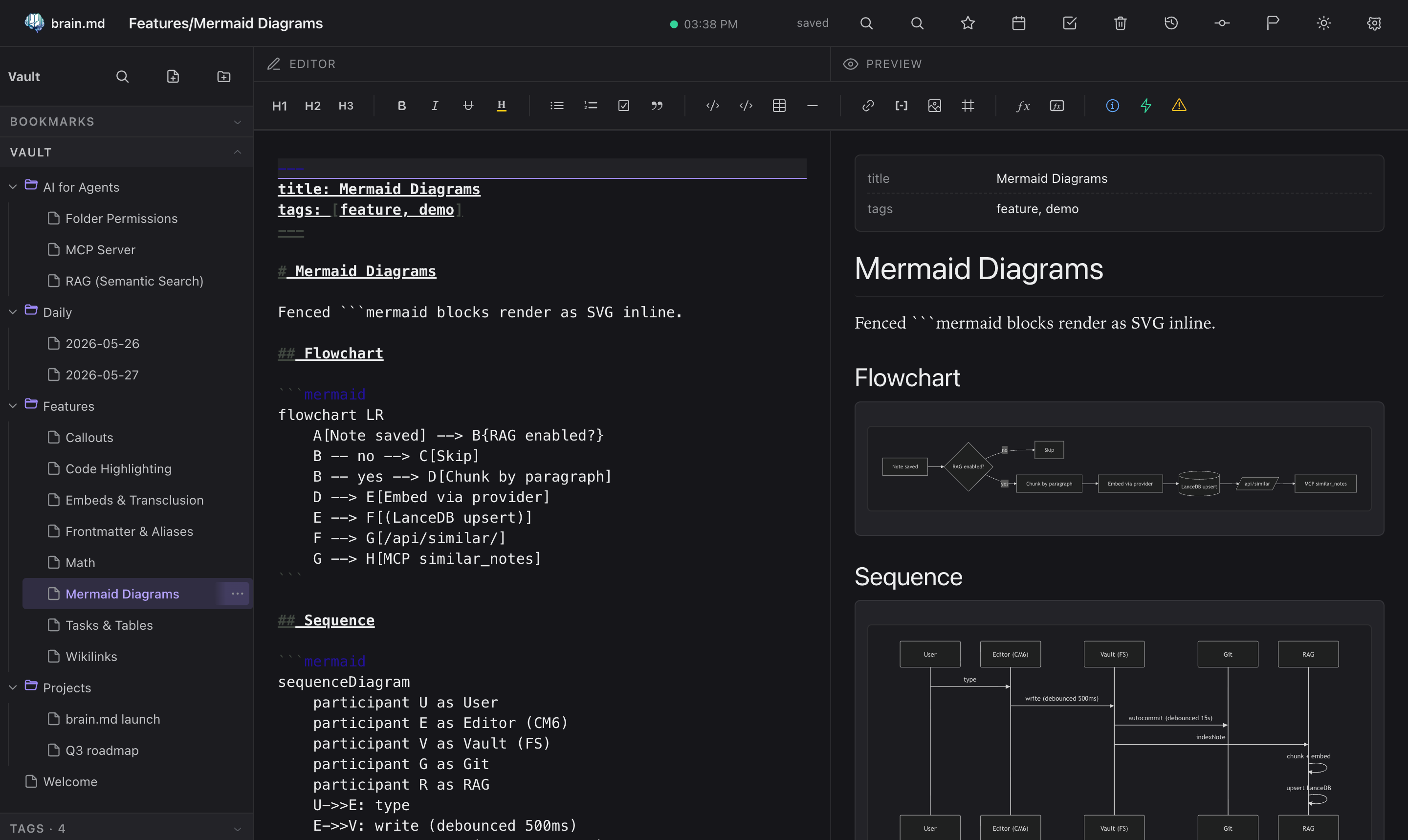This screenshot has width=1408, height=840.
Task: Insert a table from toolbar
Action: (779, 106)
